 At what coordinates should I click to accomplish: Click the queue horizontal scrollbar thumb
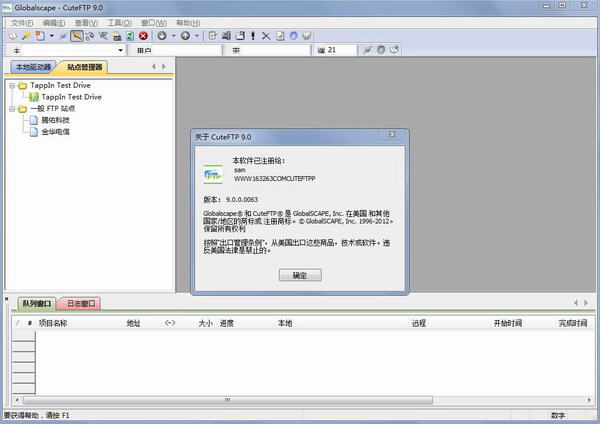coord(228,400)
